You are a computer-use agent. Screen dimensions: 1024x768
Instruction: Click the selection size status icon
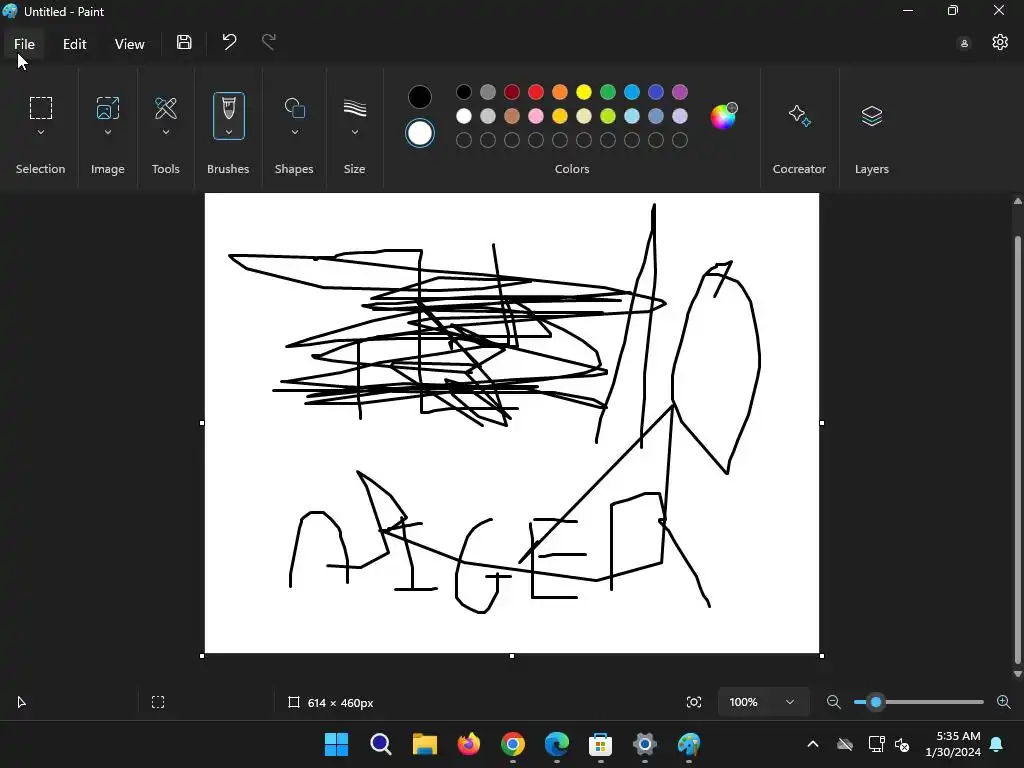pos(158,702)
